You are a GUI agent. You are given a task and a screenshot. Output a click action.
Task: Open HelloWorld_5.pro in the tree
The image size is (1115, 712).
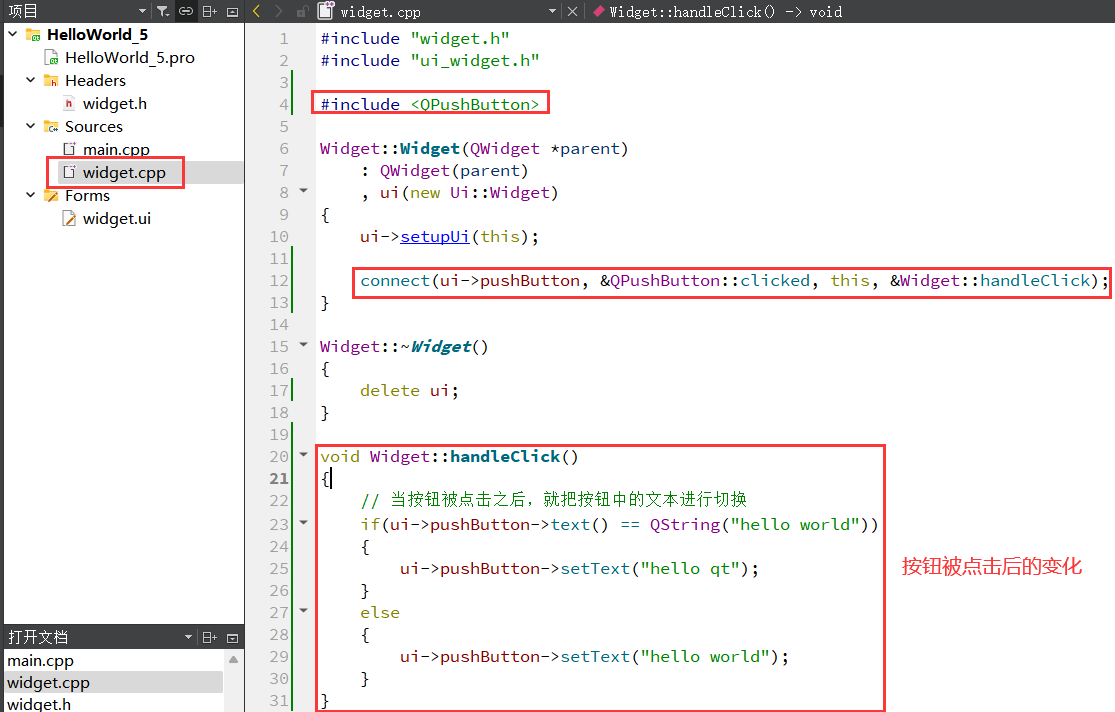(129, 58)
